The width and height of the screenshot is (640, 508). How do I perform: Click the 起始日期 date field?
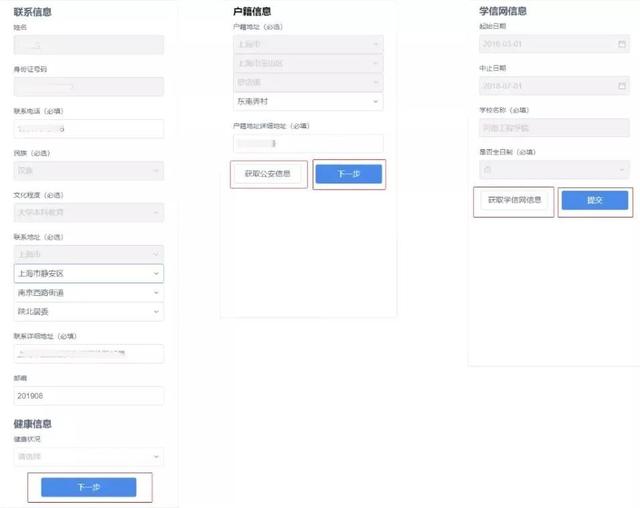coord(554,44)
